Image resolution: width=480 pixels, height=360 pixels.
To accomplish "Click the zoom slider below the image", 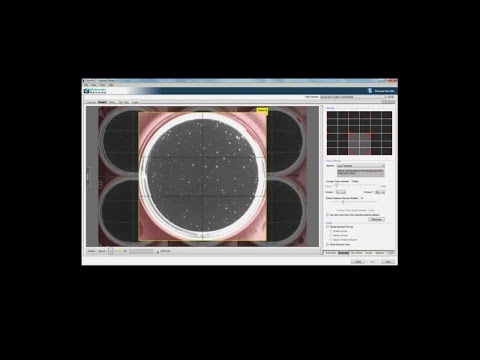I will pos(141,251).
